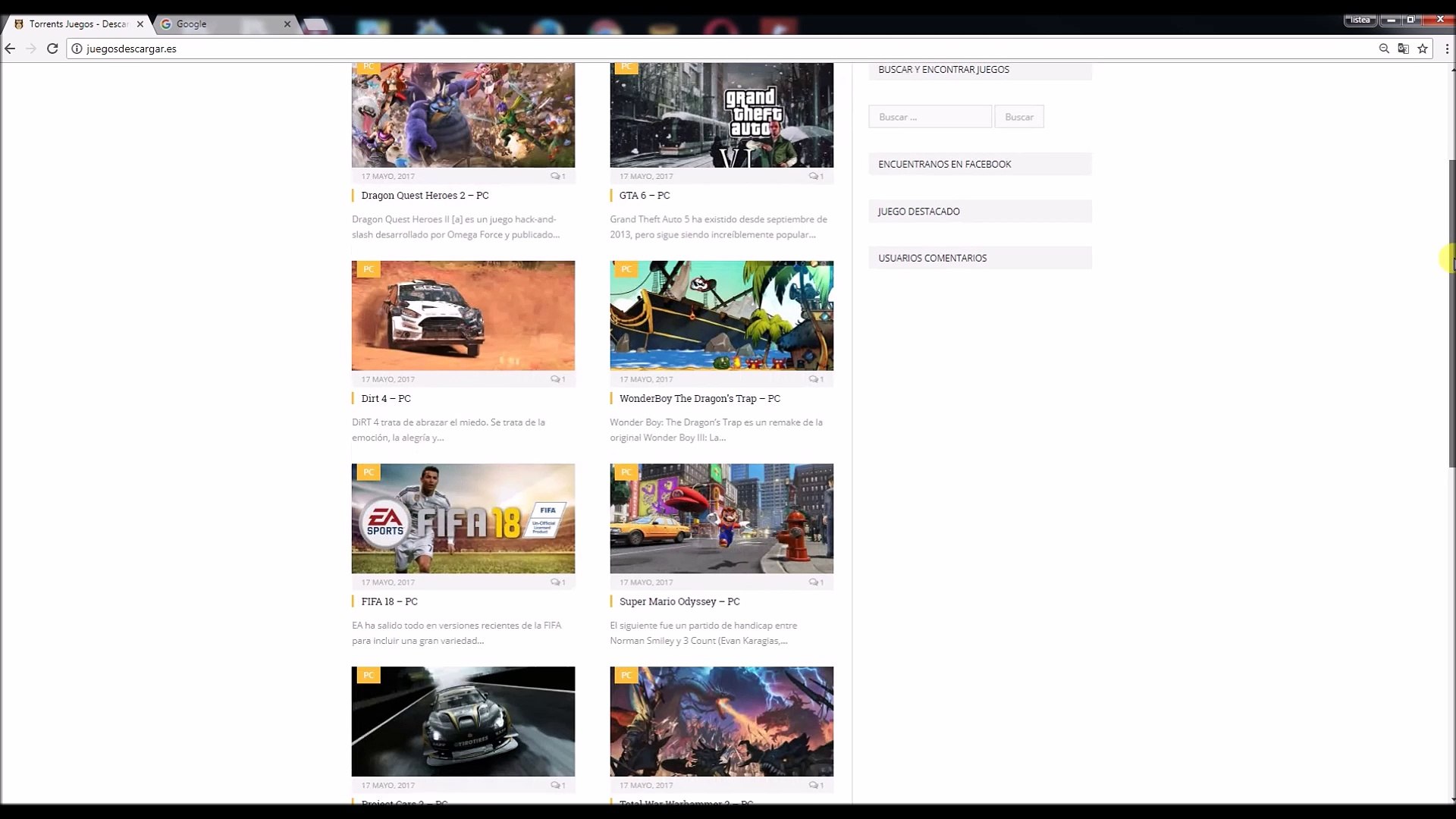Click PC category tag on FIFA 18
This screenshot has width=1456, height=819.
(x=369, y=472)
